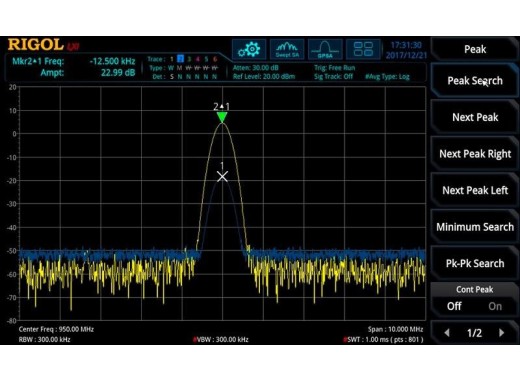Run Minimum Search
This screenshot has height=380, width=520.
pos(475,227)
